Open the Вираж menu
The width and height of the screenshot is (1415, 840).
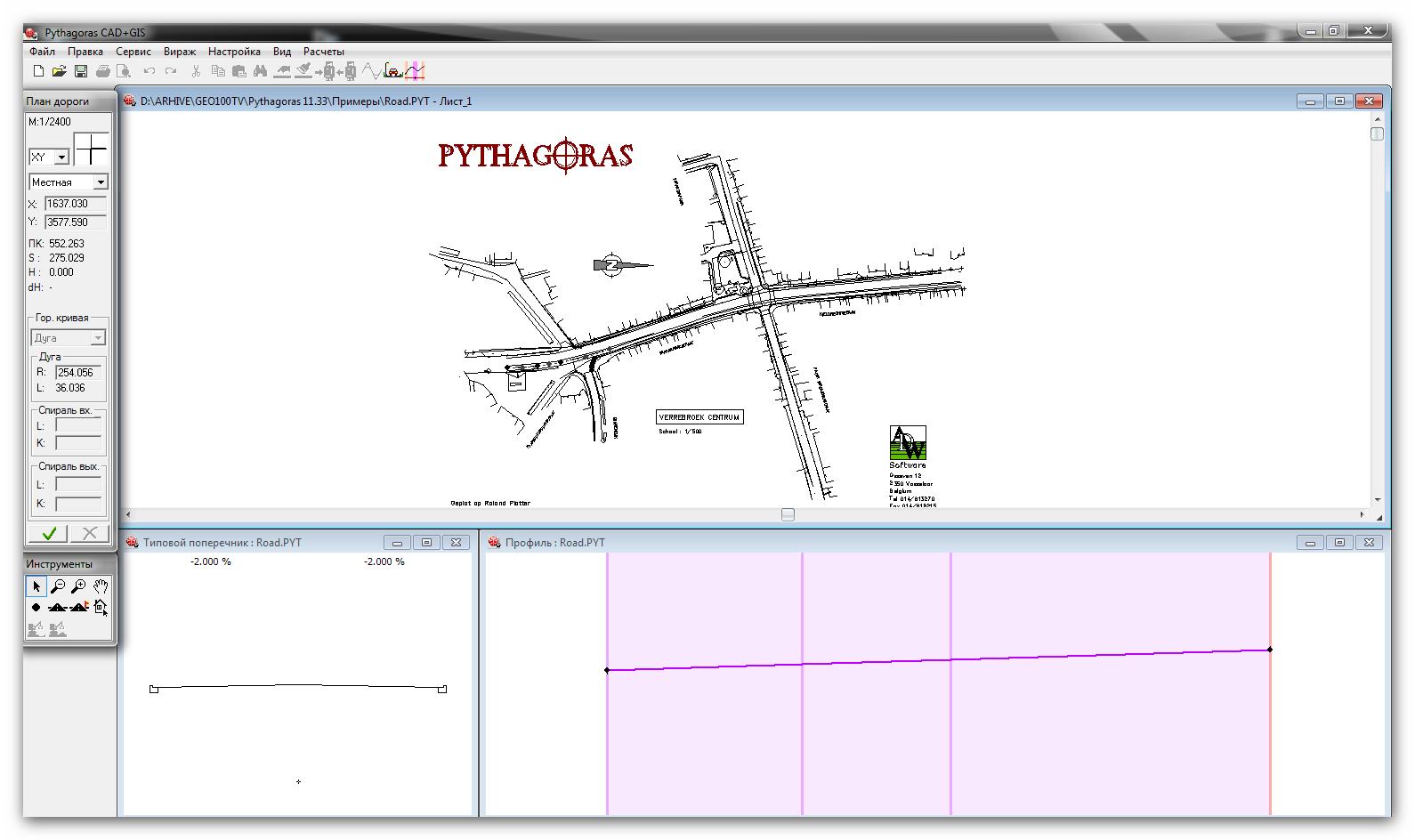pyautogui.click(x=180, y=52)
